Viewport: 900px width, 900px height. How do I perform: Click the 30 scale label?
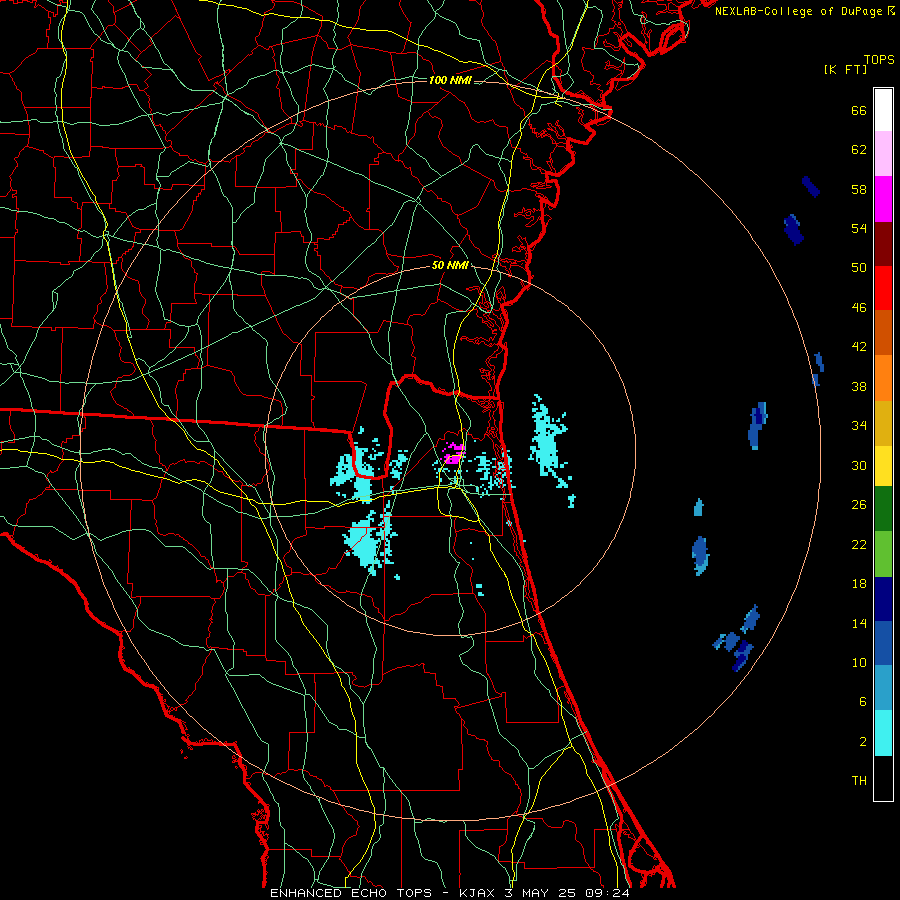859,465
